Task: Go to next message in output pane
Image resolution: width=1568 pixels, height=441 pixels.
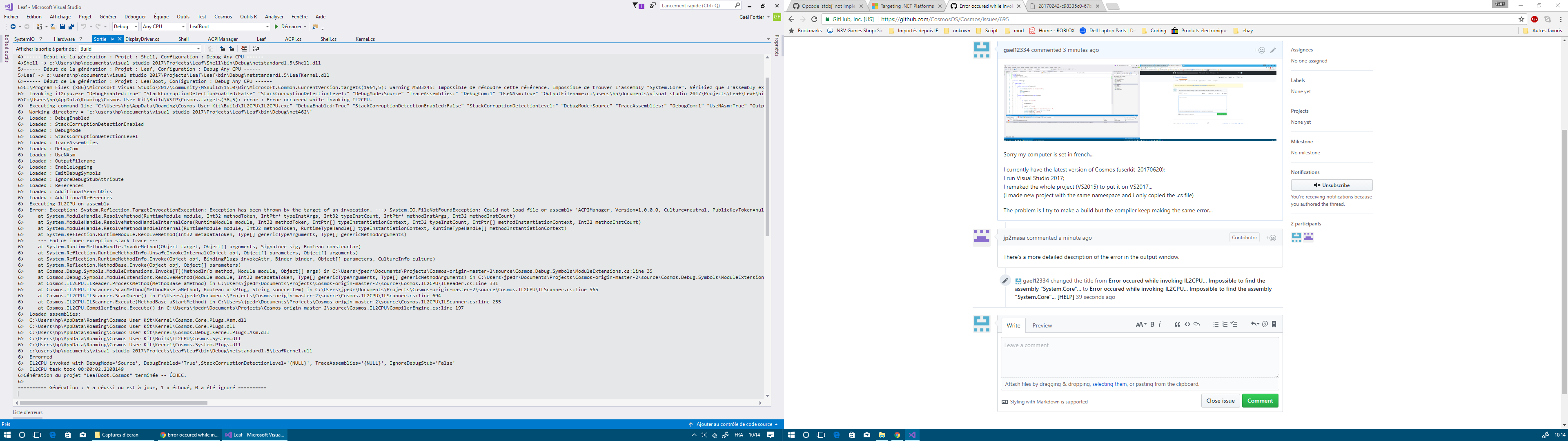Action: pos(231,49)
